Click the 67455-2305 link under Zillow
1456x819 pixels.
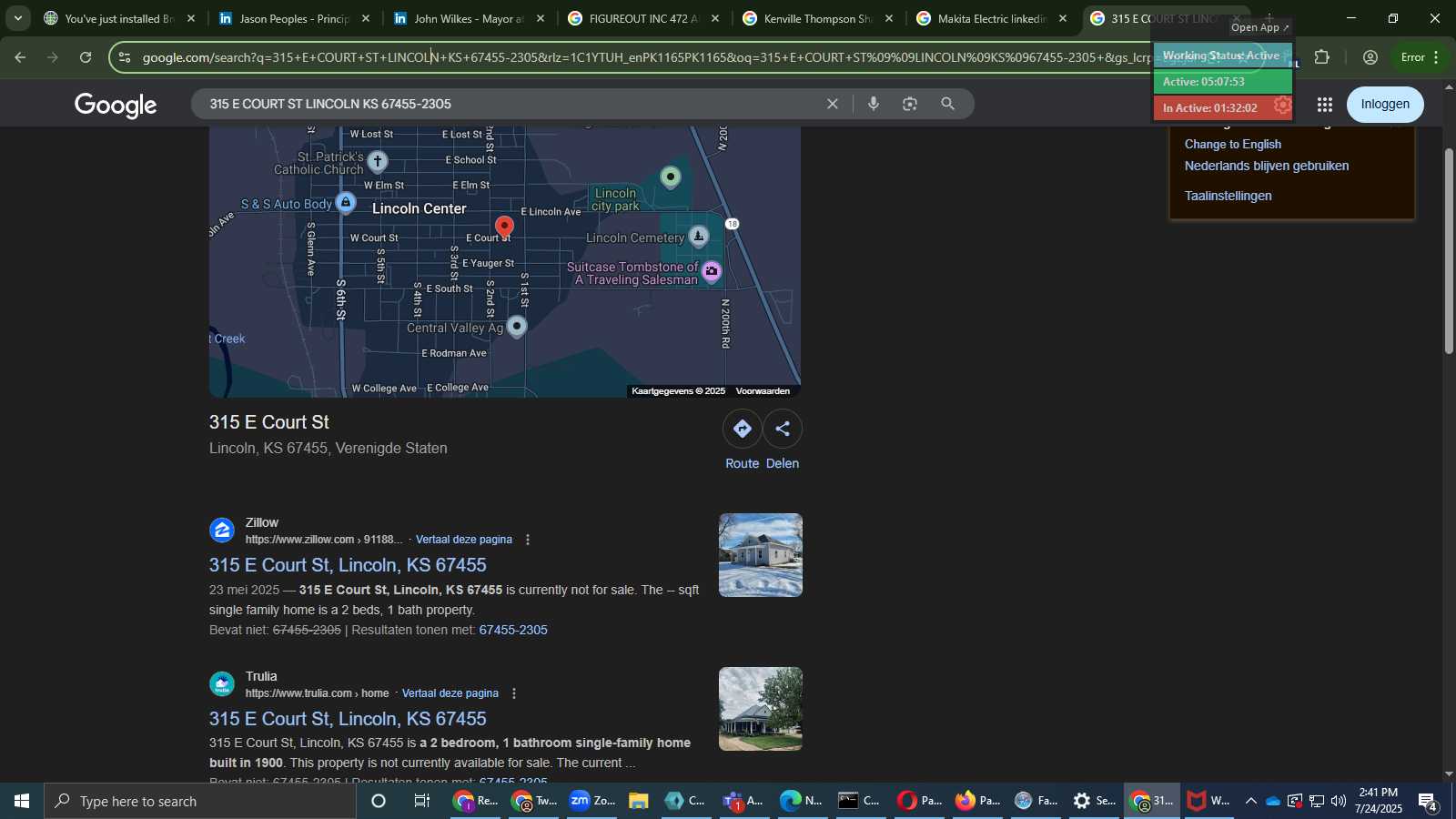click(513, 630)
